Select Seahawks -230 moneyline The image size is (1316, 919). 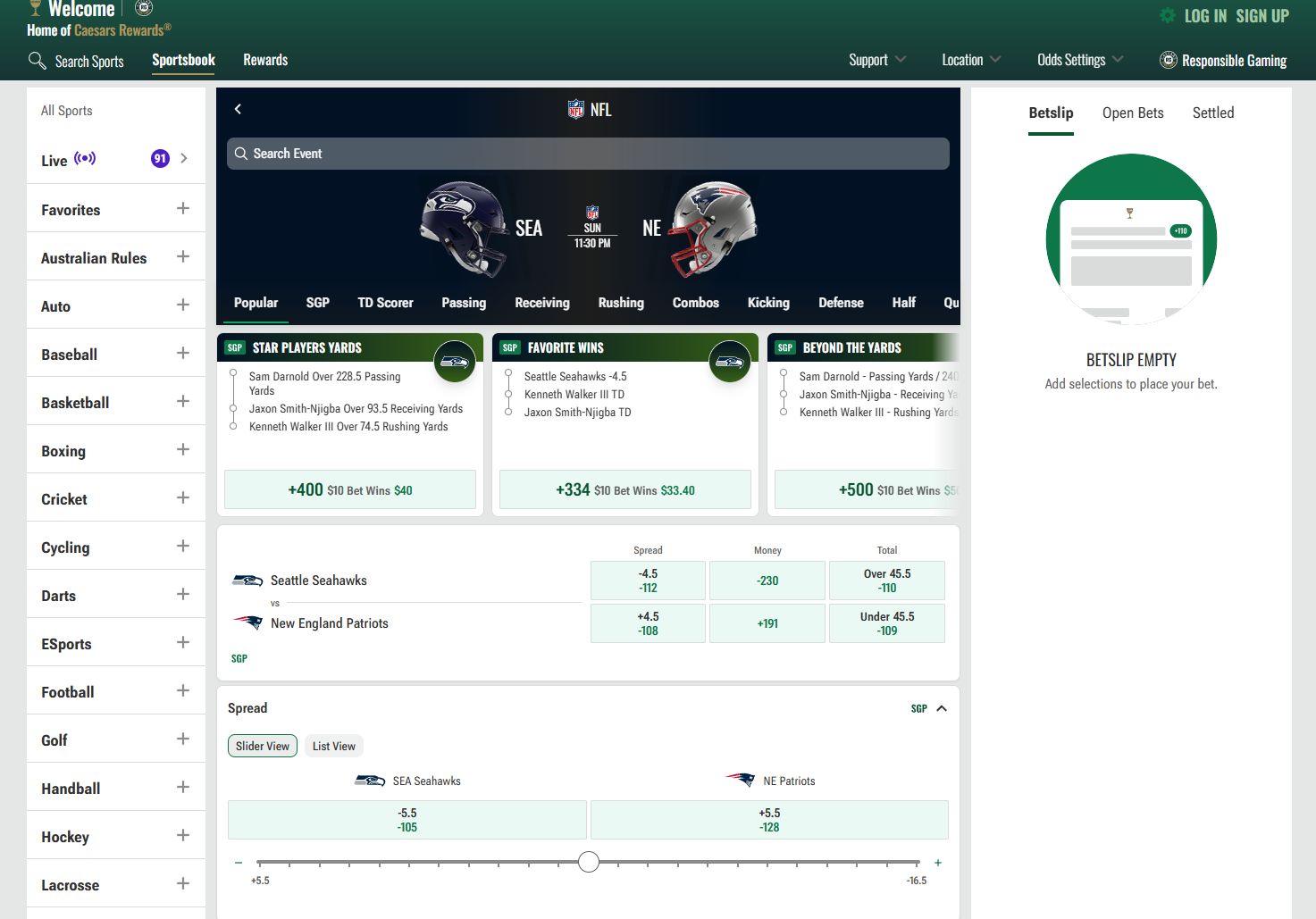(767, 581)
